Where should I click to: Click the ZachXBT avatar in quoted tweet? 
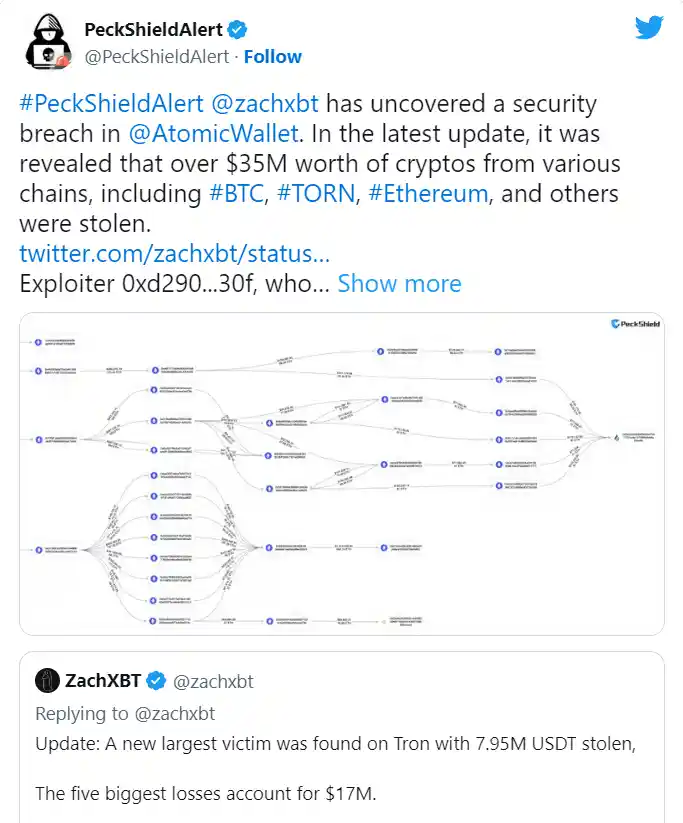point(47,682)
